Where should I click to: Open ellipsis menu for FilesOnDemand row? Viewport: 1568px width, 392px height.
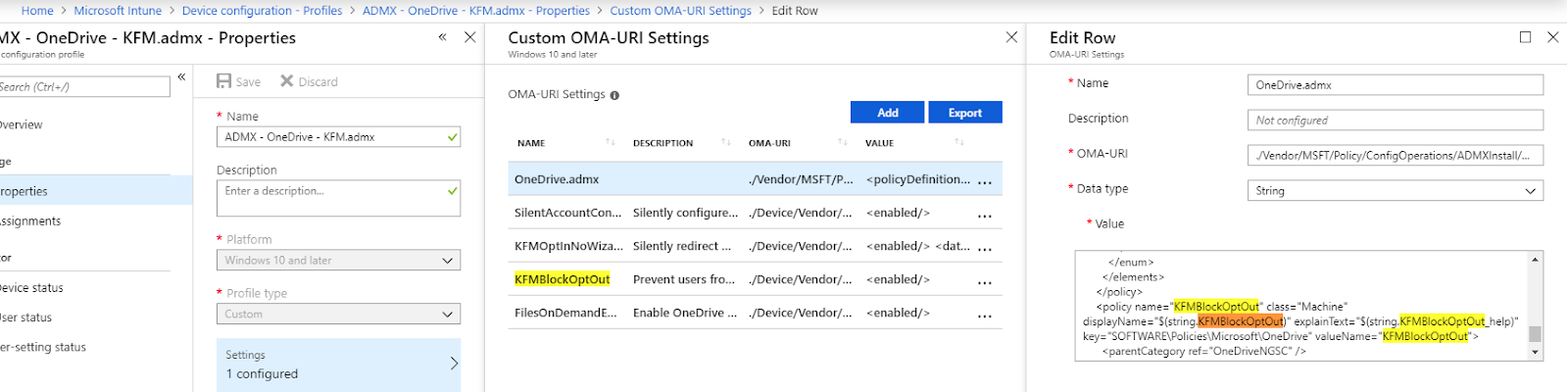(984, 314)
